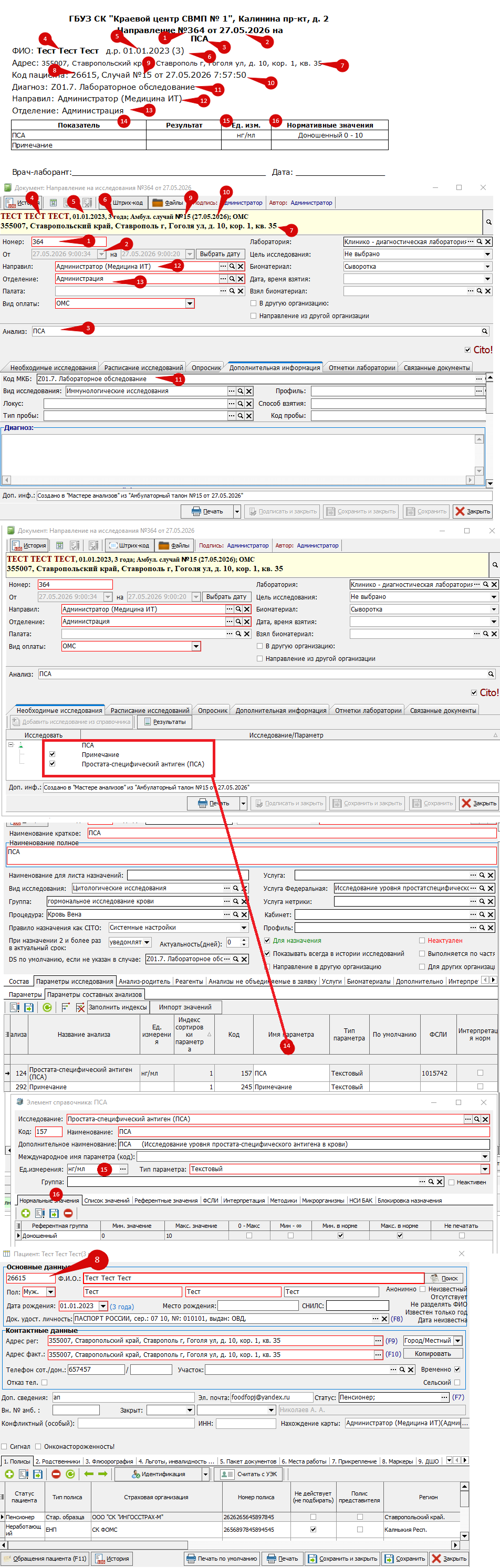Click horizontal scrollbar under Диагноз text area
This screenshot has width=500, height=1568.
[238, 480]
